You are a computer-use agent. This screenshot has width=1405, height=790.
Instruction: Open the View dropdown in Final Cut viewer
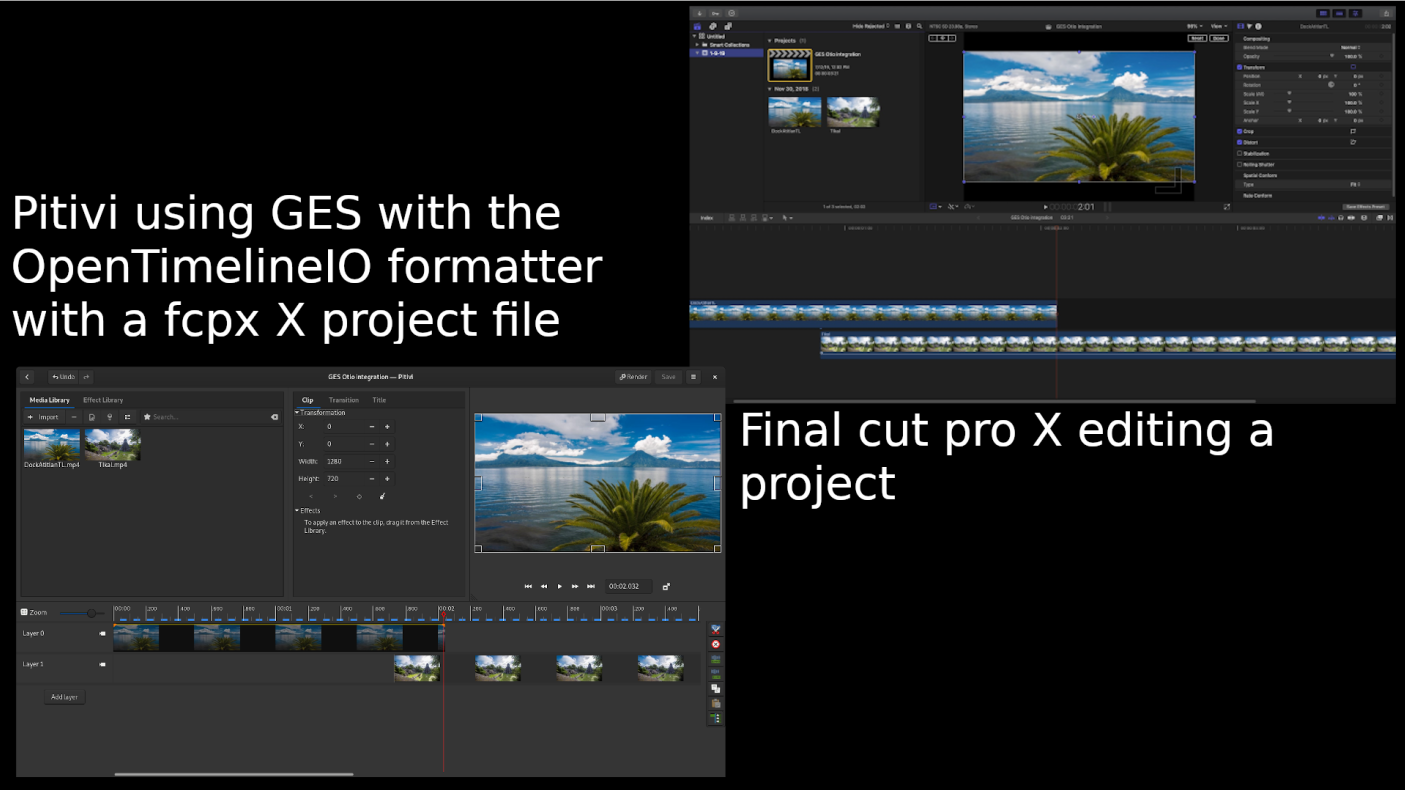1219,26
